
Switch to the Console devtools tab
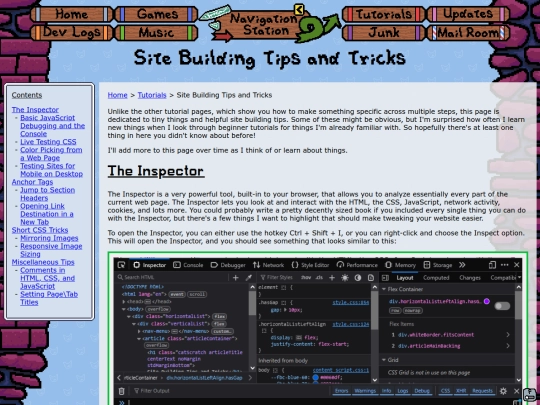tap(188, 265)
